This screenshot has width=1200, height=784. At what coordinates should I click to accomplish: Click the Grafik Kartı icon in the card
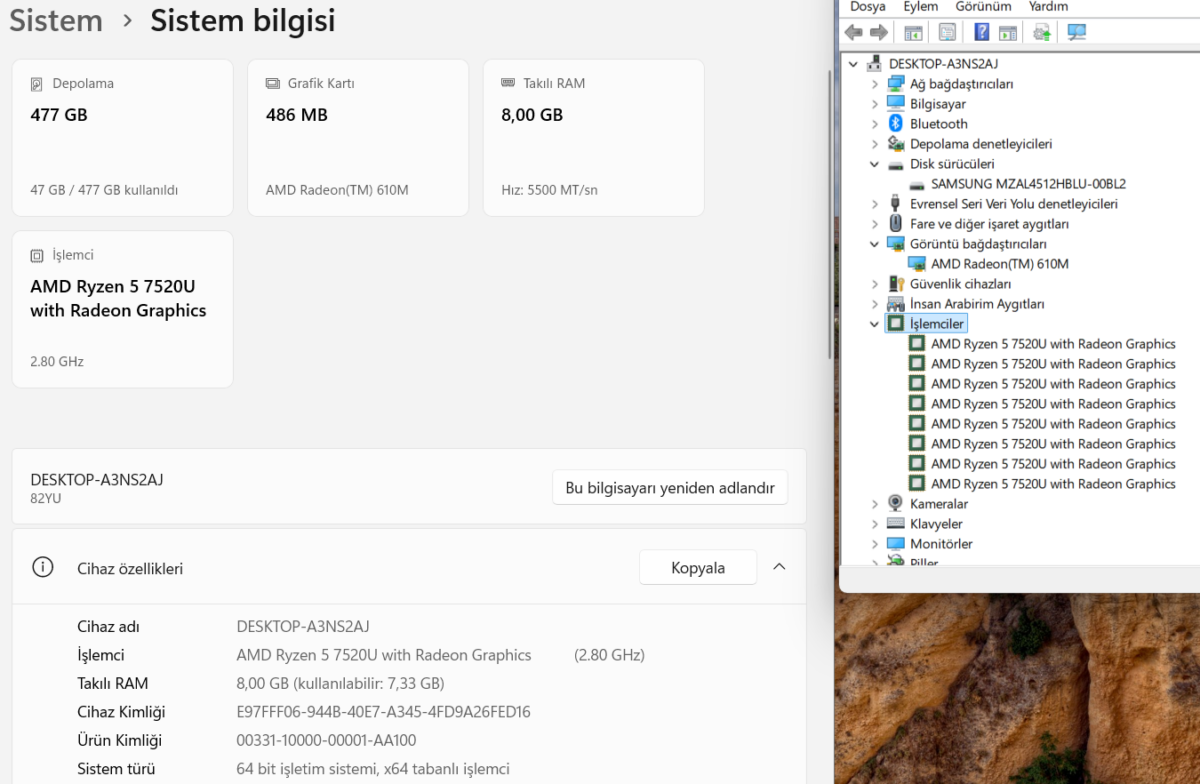272,84
